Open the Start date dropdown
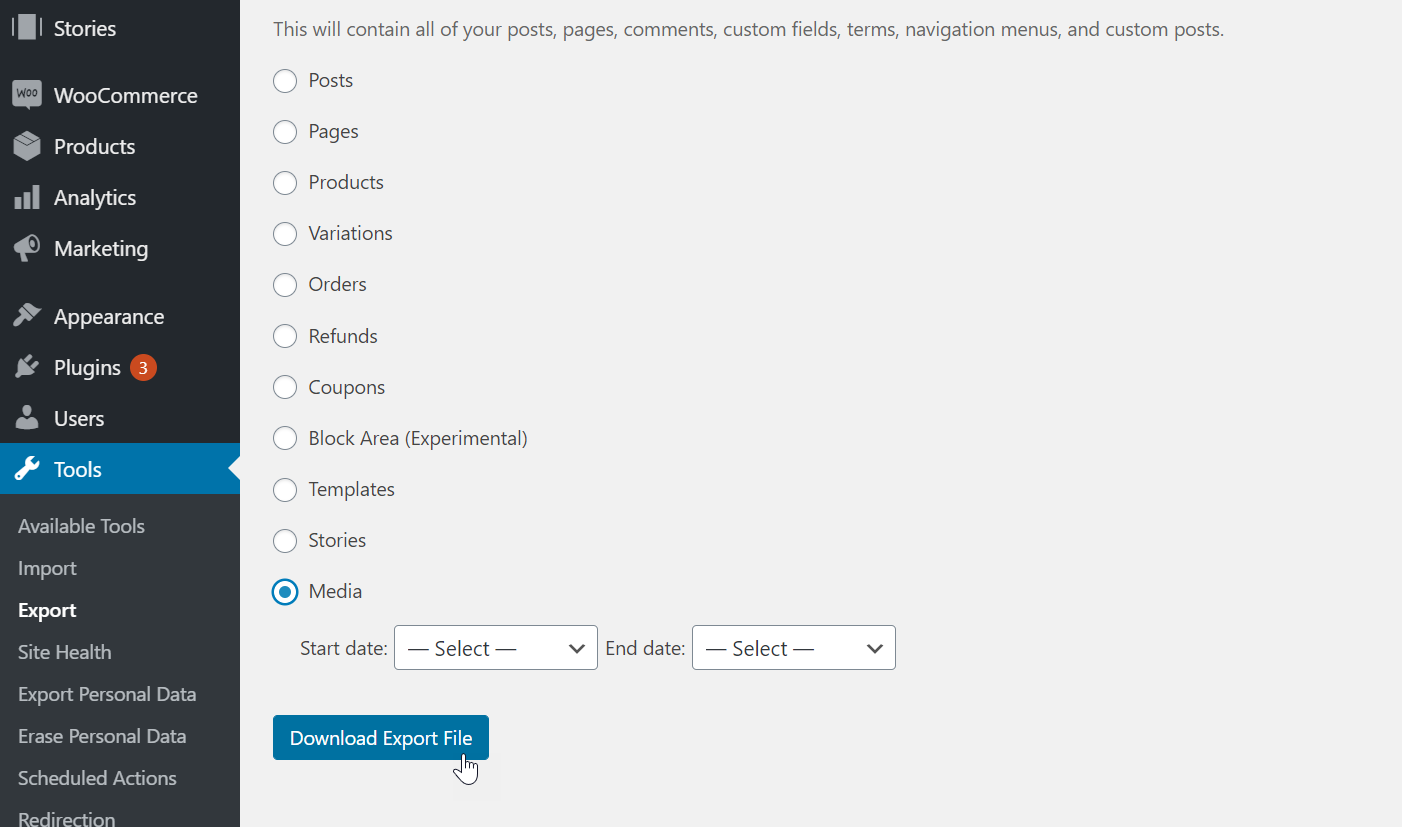The image size is (1402, 827). [495, 647]
